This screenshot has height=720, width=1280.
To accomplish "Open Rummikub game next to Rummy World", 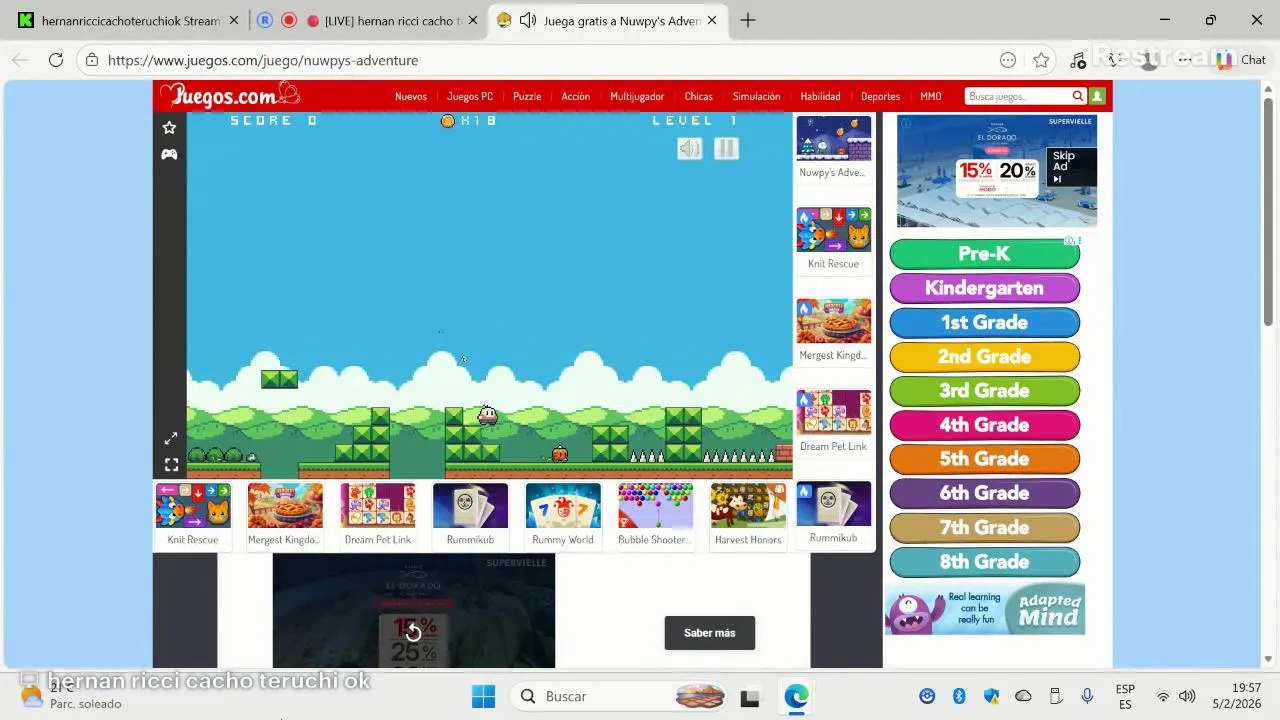I will tap(470, 506).
